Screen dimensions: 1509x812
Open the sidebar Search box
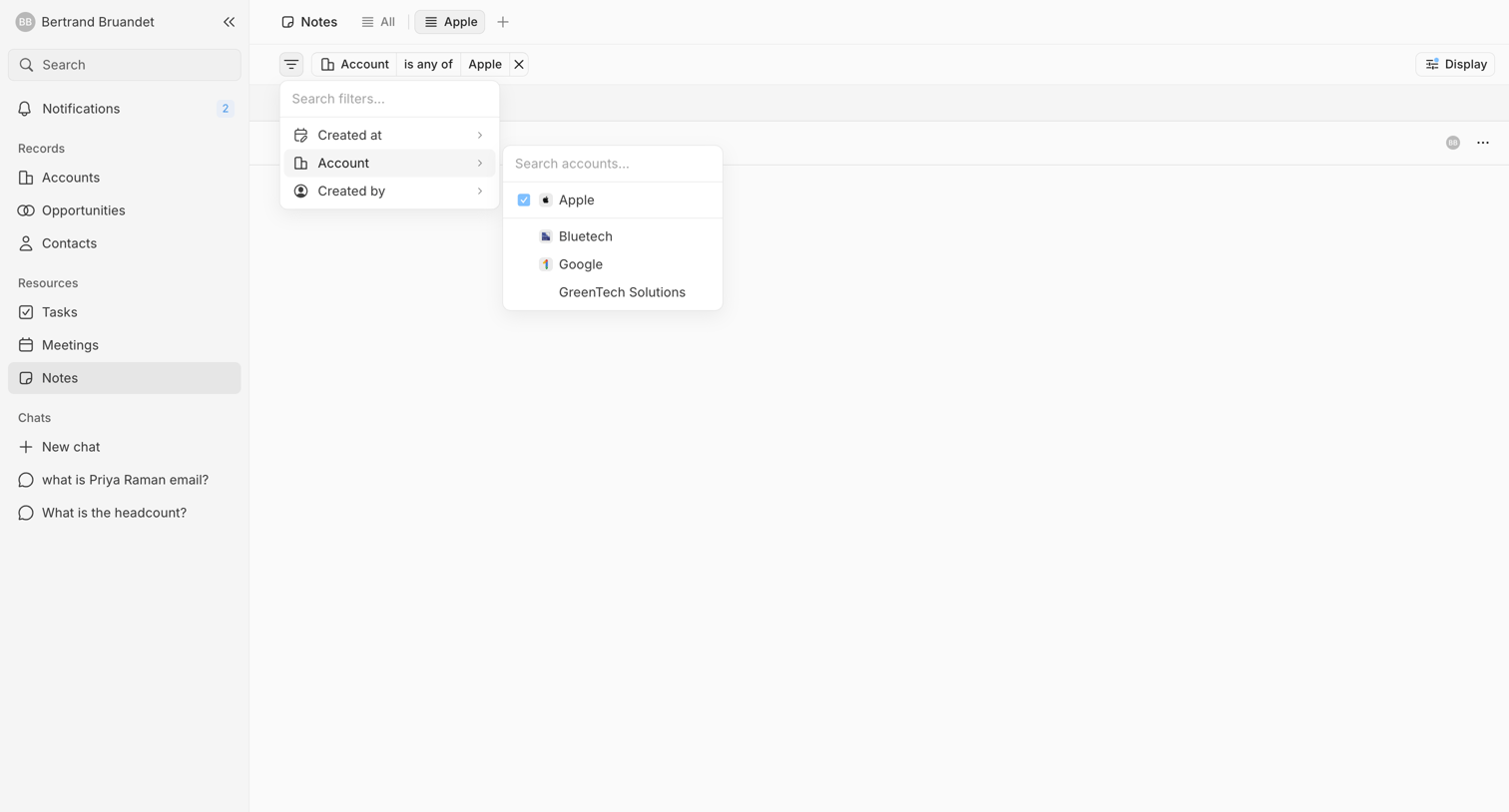click(125, 65)
